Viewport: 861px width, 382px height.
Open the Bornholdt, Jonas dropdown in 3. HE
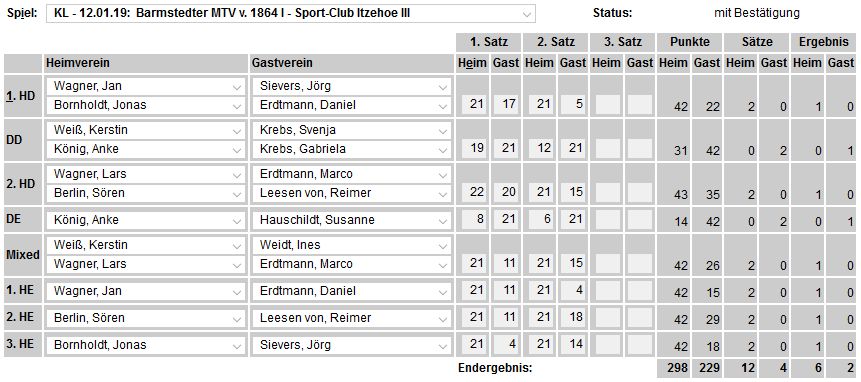pyautogui.click(x=146, y=345)
